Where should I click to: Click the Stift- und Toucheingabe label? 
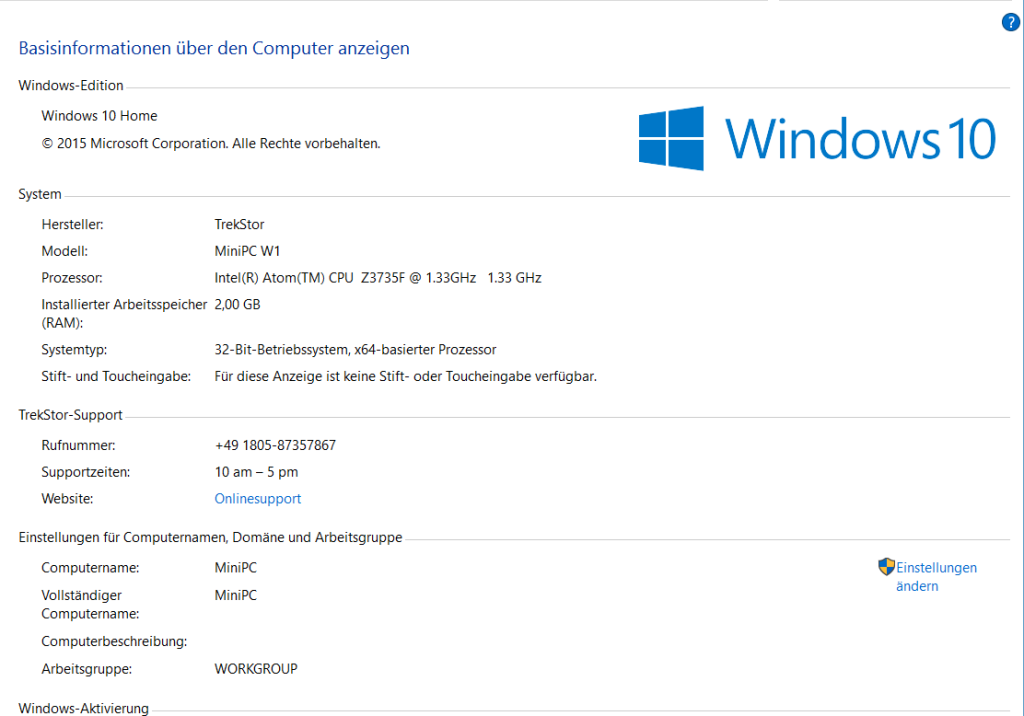click(116, 376)
